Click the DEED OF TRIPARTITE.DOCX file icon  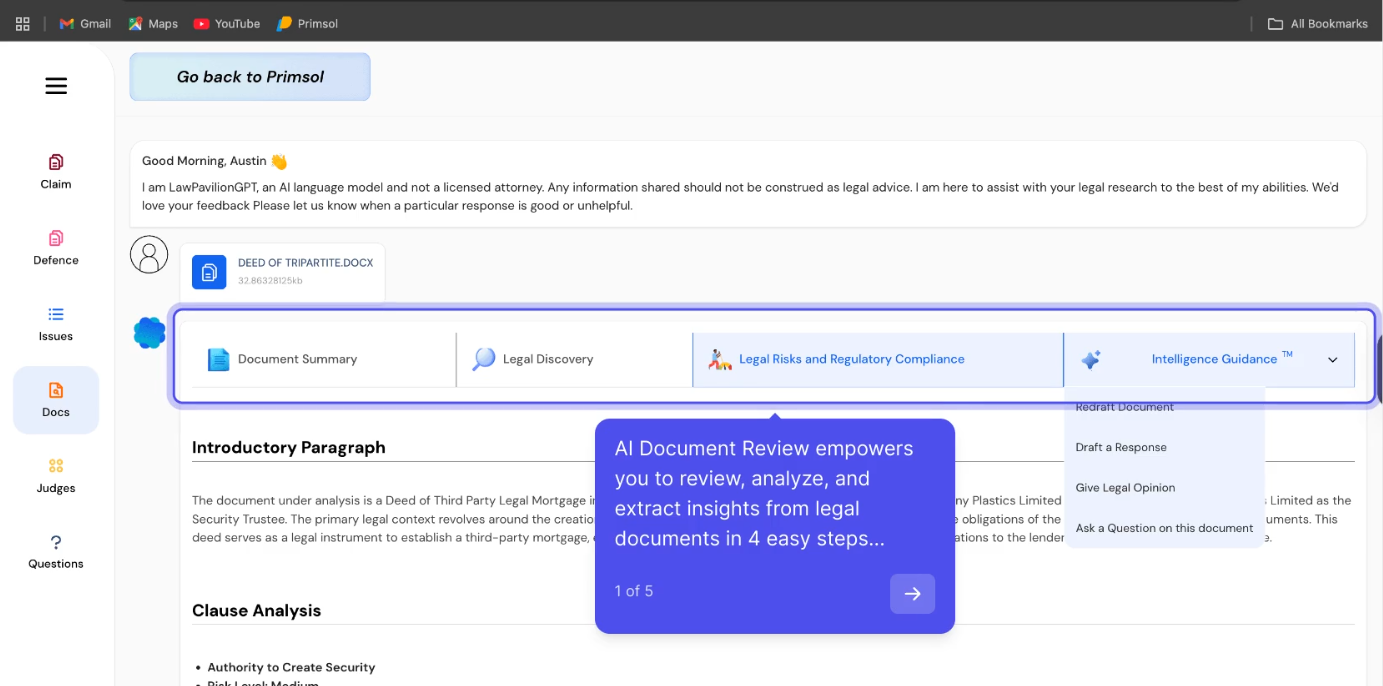pos(209,272)
